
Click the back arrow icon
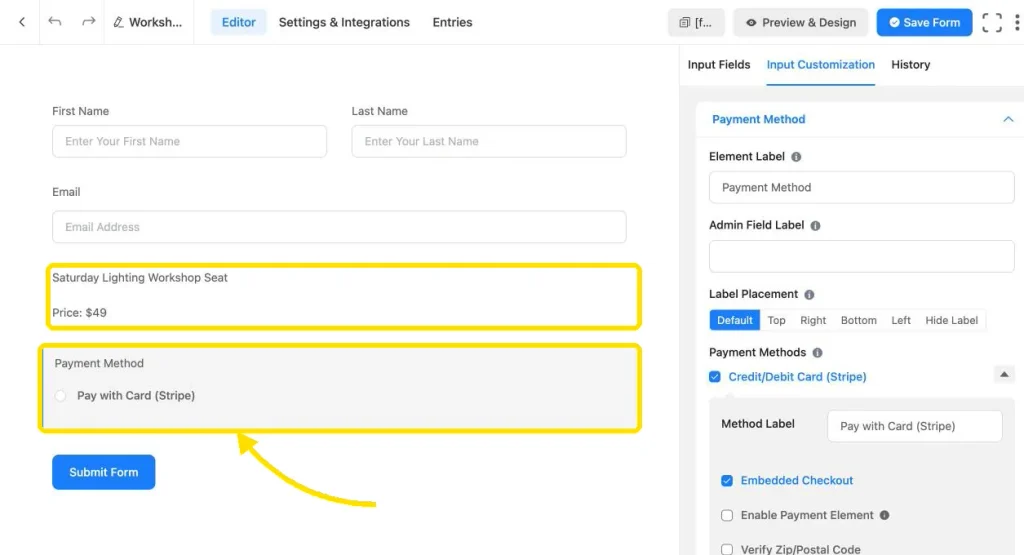coord(22,22)
